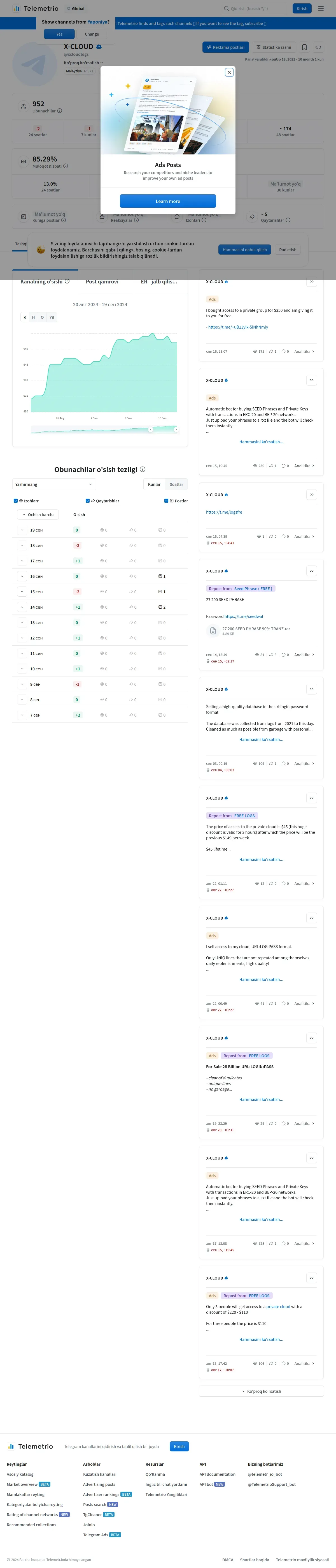
Task: Switch the table to Soatlar view
Action: [176, 484]
